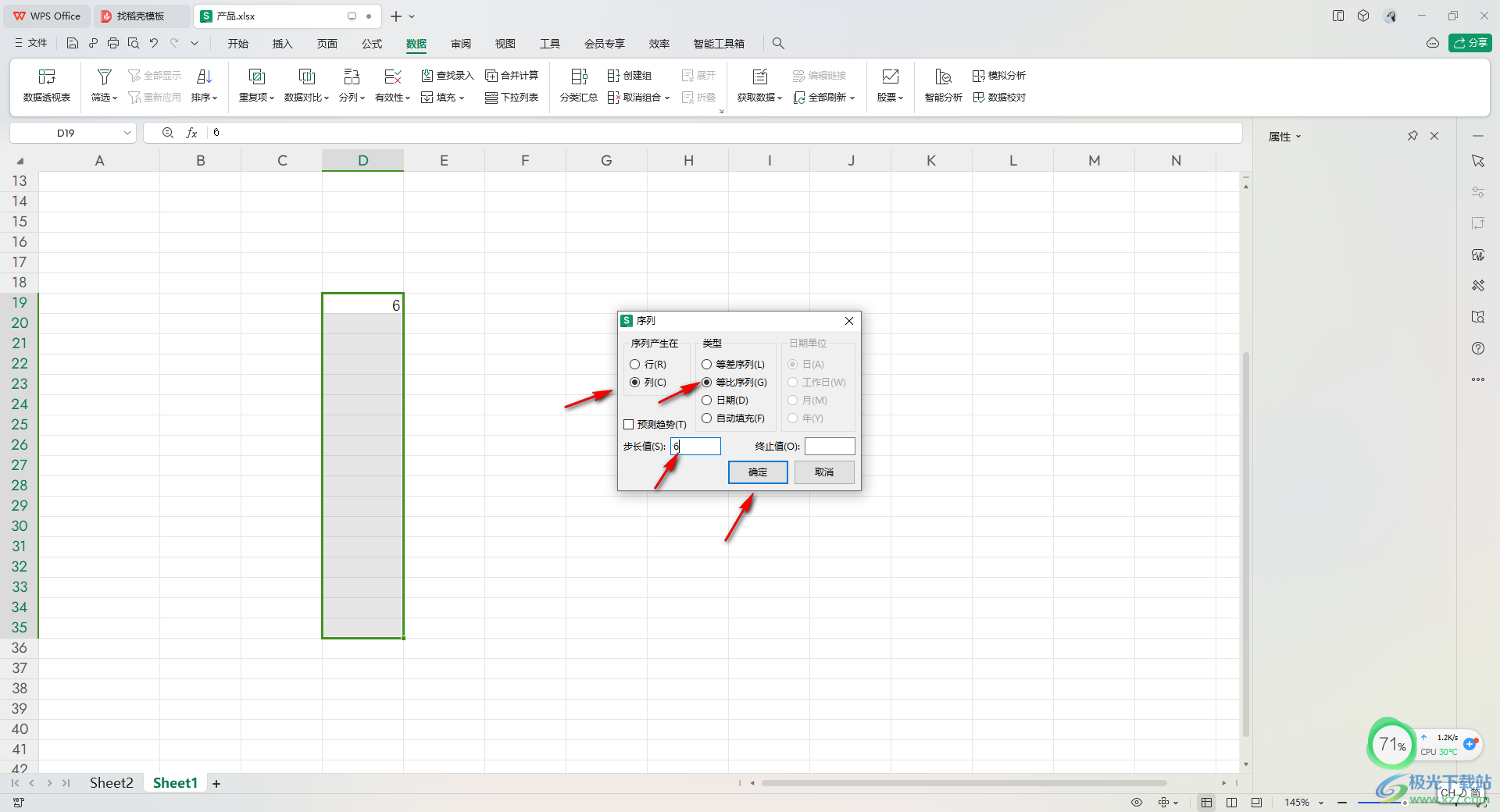Click cell D19 containing 6

[x=363, y=304]
